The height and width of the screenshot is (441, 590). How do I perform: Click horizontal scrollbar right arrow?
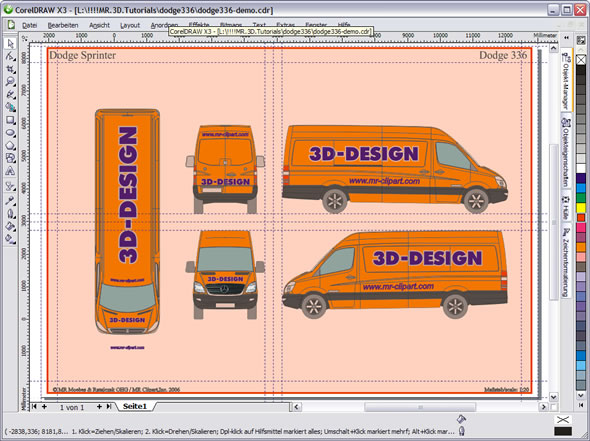(x=543, y=407)
